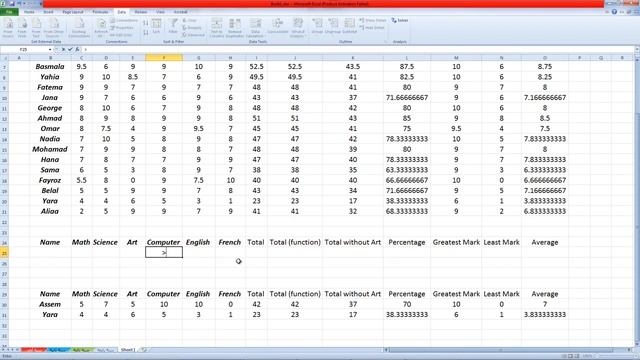Viewport: 640px width, 360px height.
Task: Click the From Access icon
Action: click(x=8, y=28)
